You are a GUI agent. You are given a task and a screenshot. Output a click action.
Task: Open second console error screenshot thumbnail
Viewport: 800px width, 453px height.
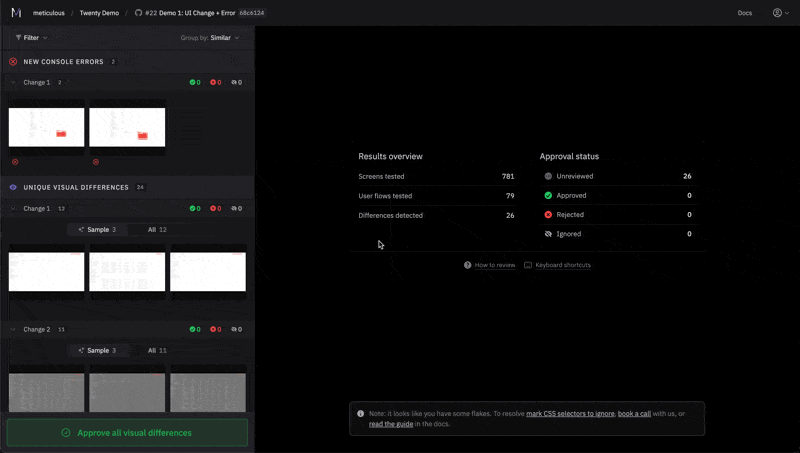click(127, 127)
